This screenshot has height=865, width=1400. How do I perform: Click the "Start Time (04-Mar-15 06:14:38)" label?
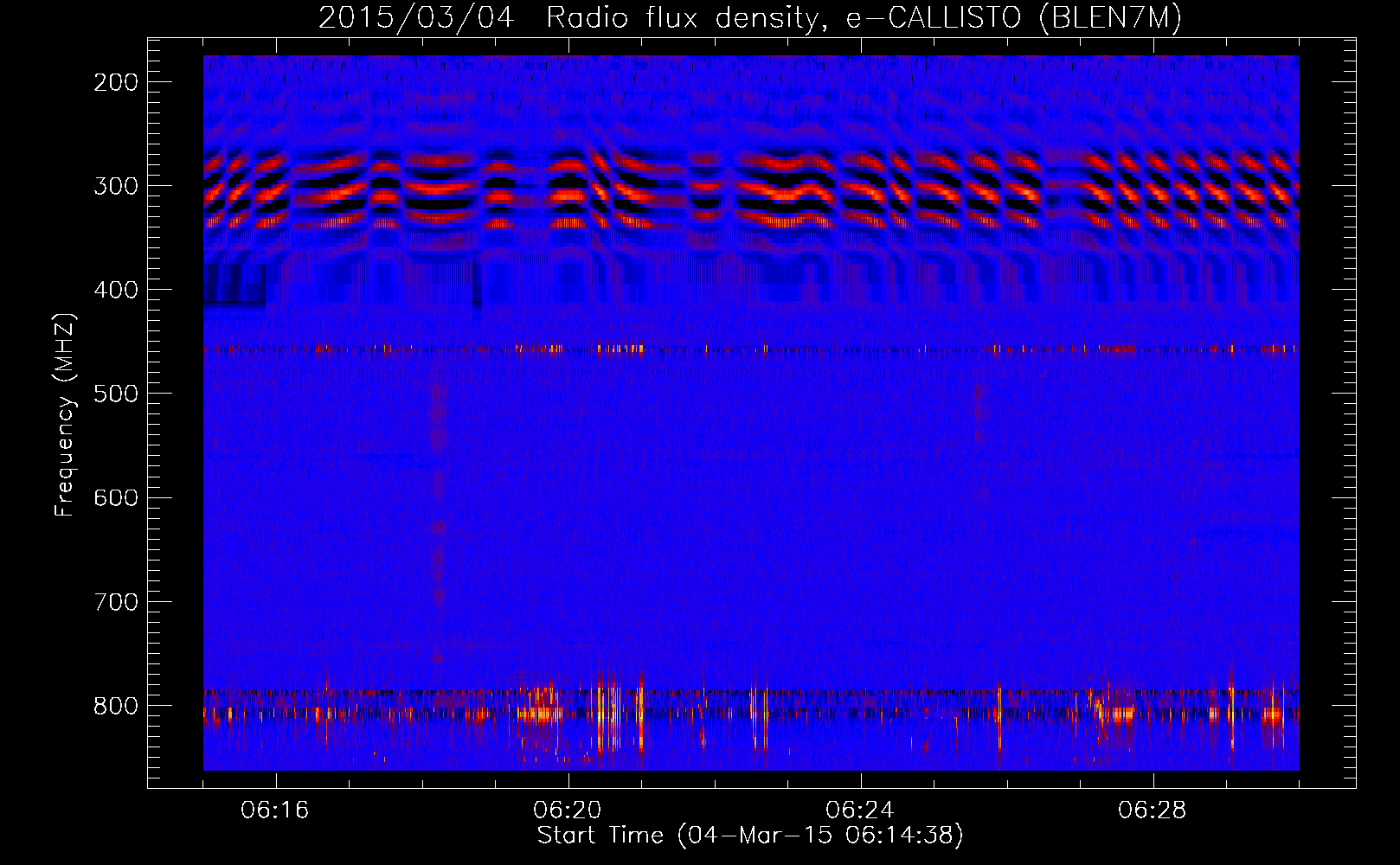coord(750,836)
